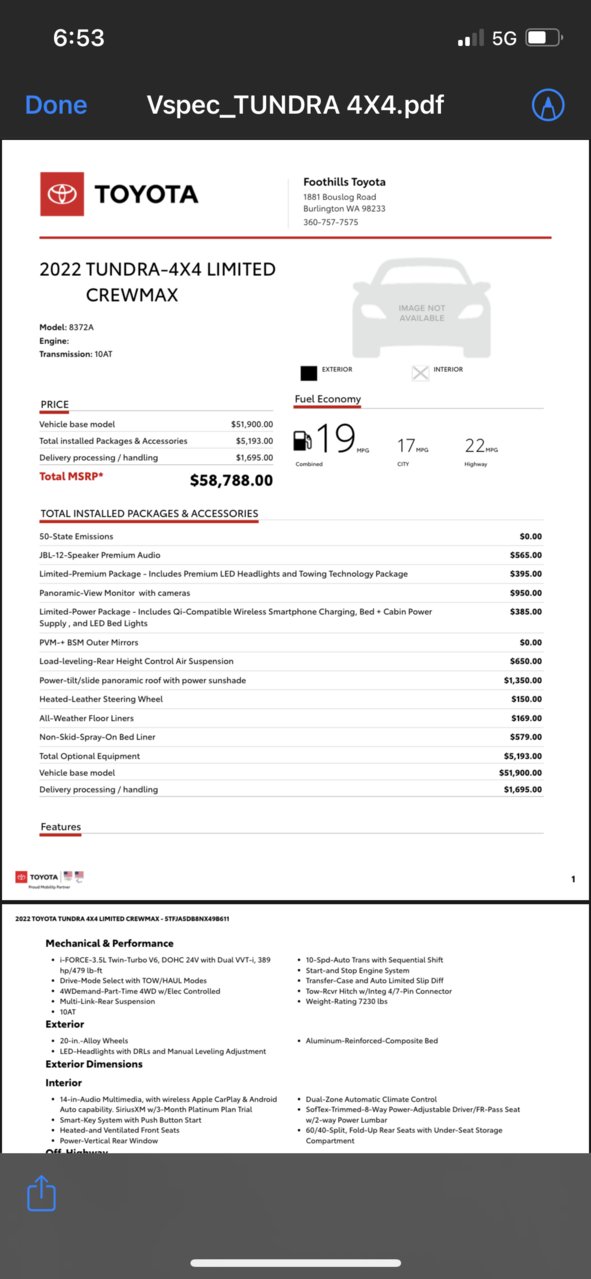Tap the Fuel Economy heading
Image resolution: width=591 pixels, height=1279 pixels.
pos(328,399)
